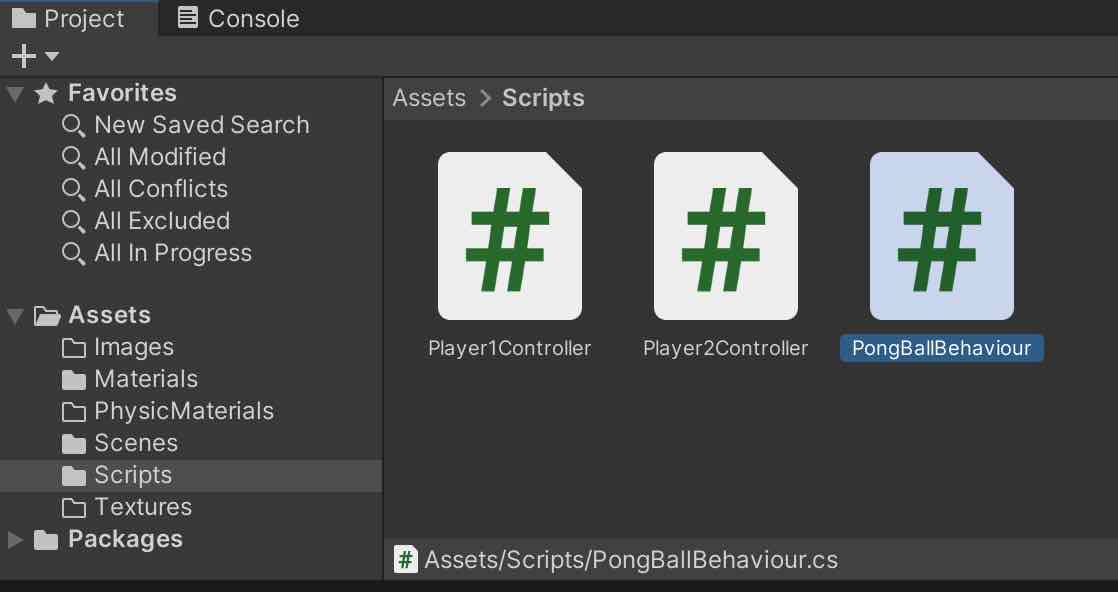Collapse the Assets folder tree arrow

point(15,316)
